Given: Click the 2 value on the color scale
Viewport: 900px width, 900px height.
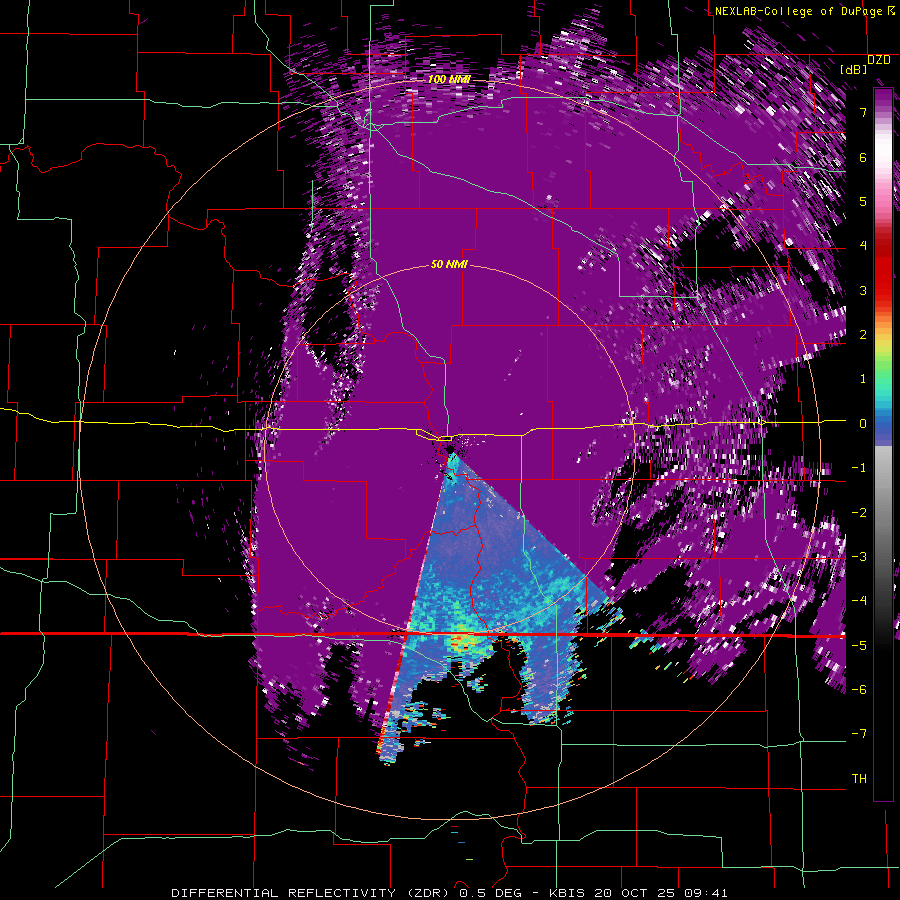Looking at the screenshot, I should [863, 335].
